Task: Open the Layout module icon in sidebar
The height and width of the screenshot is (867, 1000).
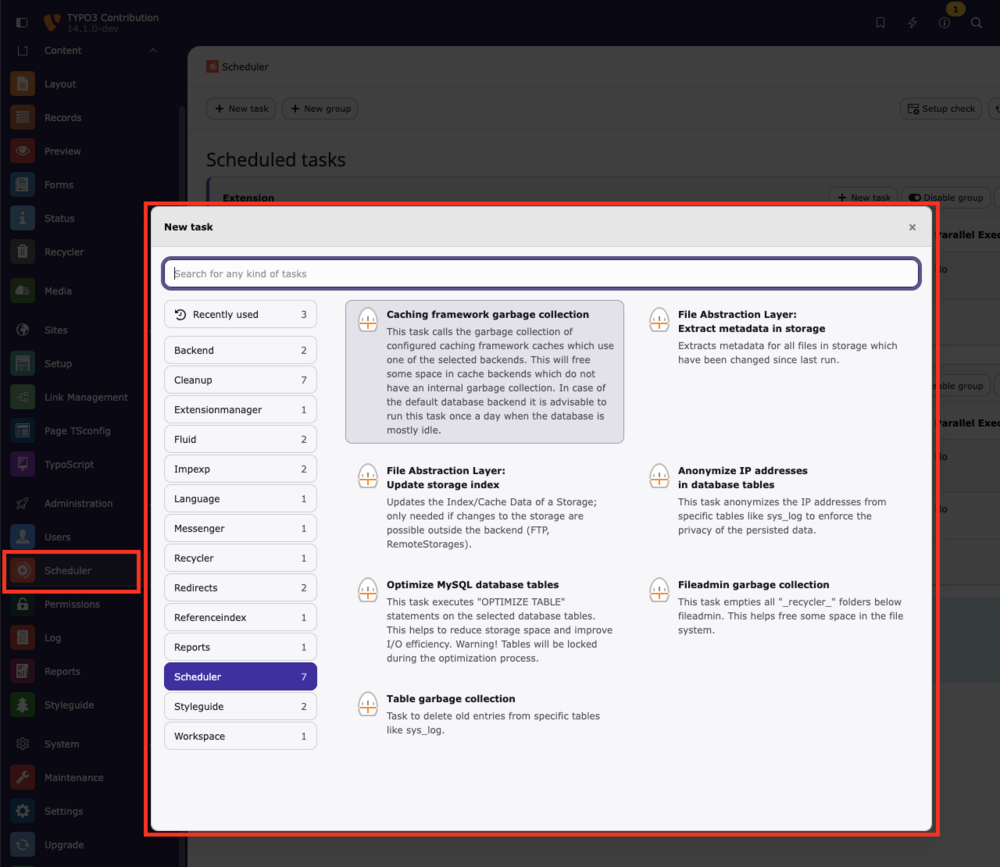Action: 22,84
